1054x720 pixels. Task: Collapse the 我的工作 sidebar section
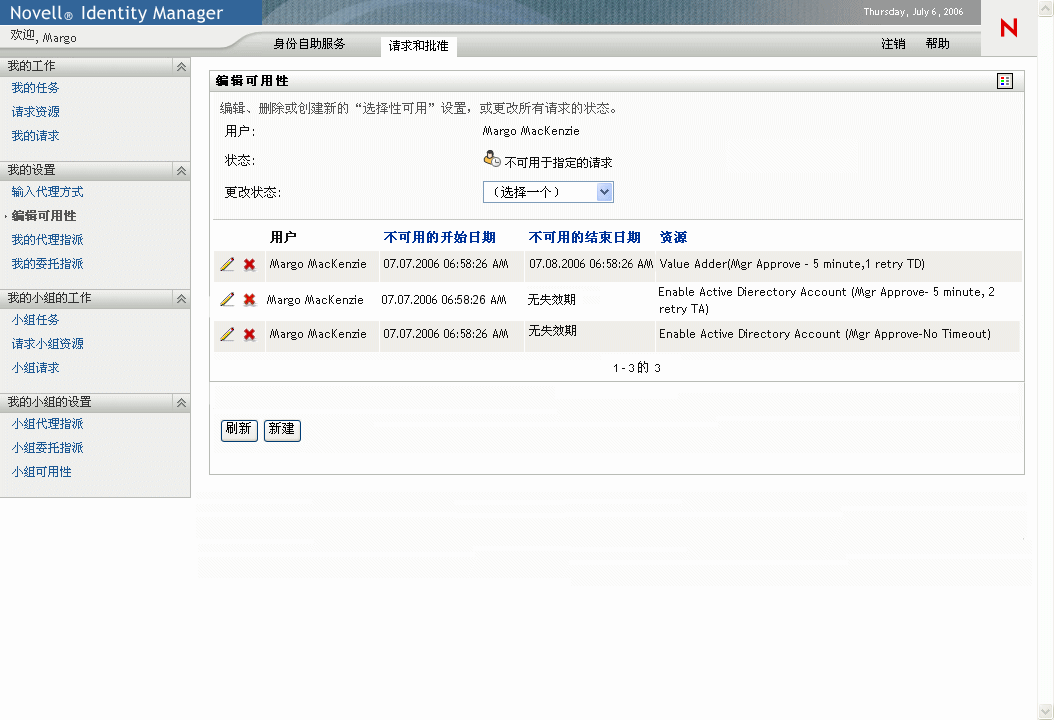(x=181, y=66)
